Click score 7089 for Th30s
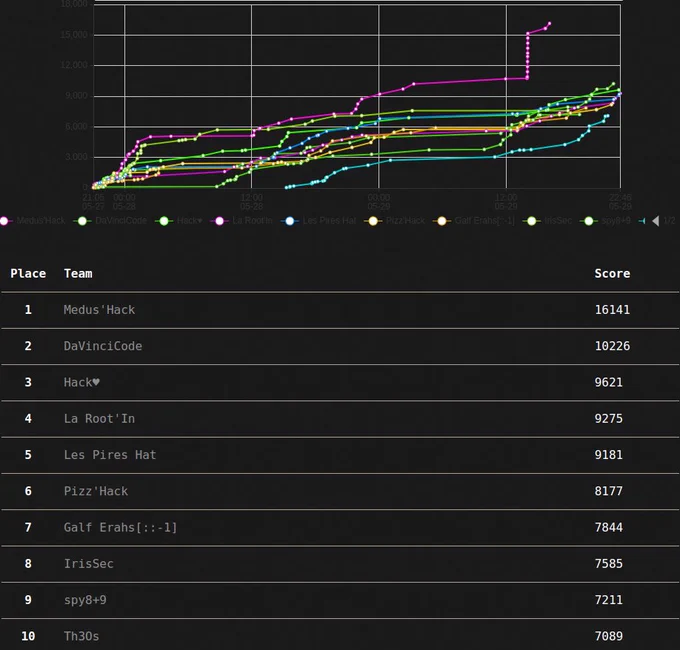The image size is (680, 650). (x=608, y=636)
